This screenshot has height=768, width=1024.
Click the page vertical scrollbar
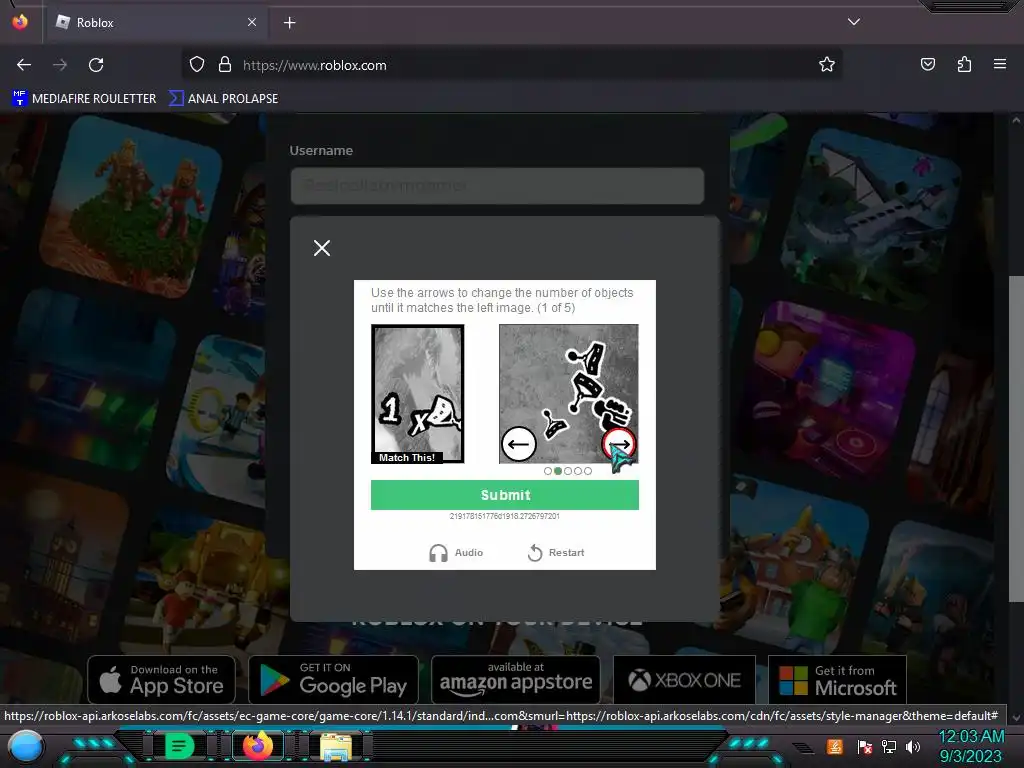click(1016, 438)
